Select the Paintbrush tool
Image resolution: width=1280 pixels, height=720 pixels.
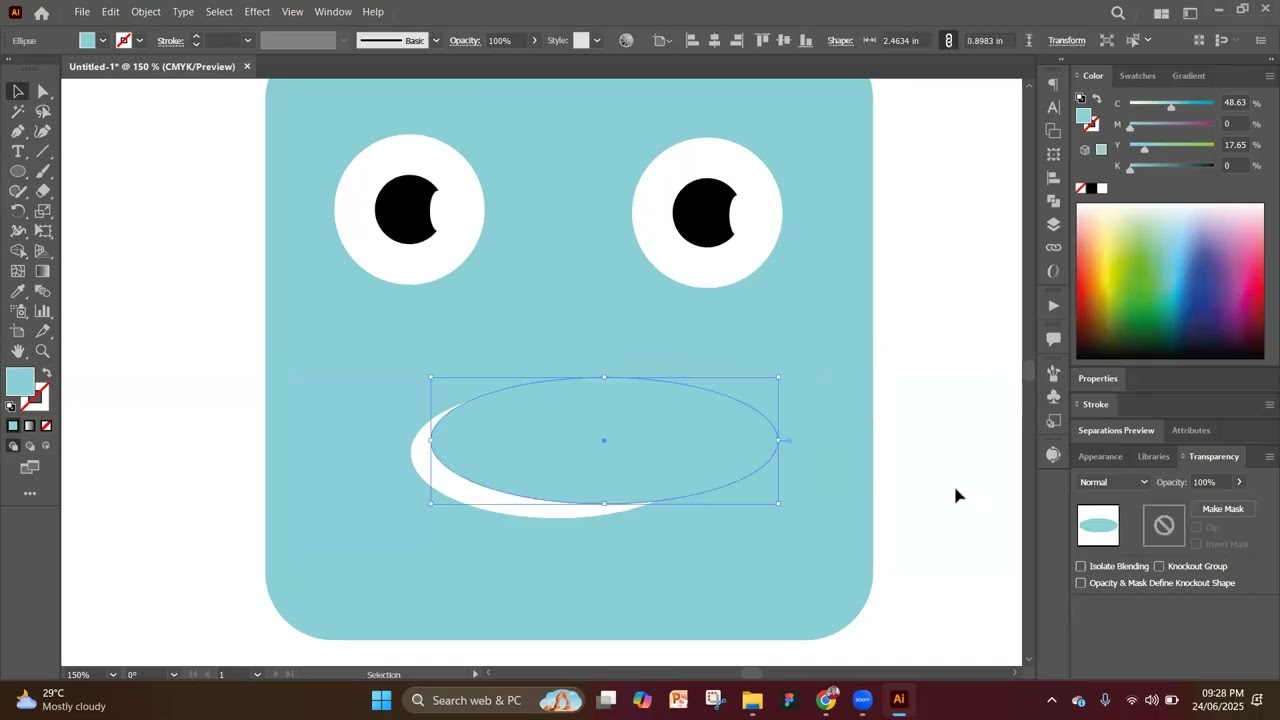click(x=43, y=171)
